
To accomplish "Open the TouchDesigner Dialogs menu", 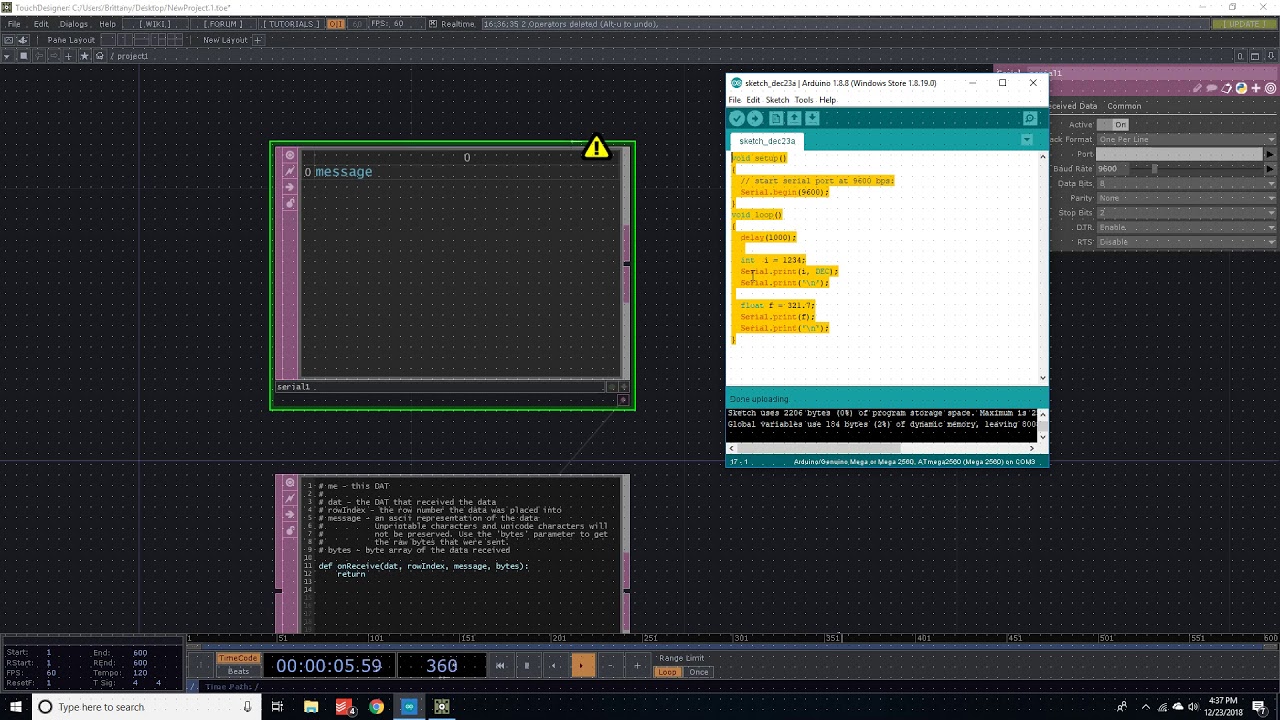I will 74,24.
